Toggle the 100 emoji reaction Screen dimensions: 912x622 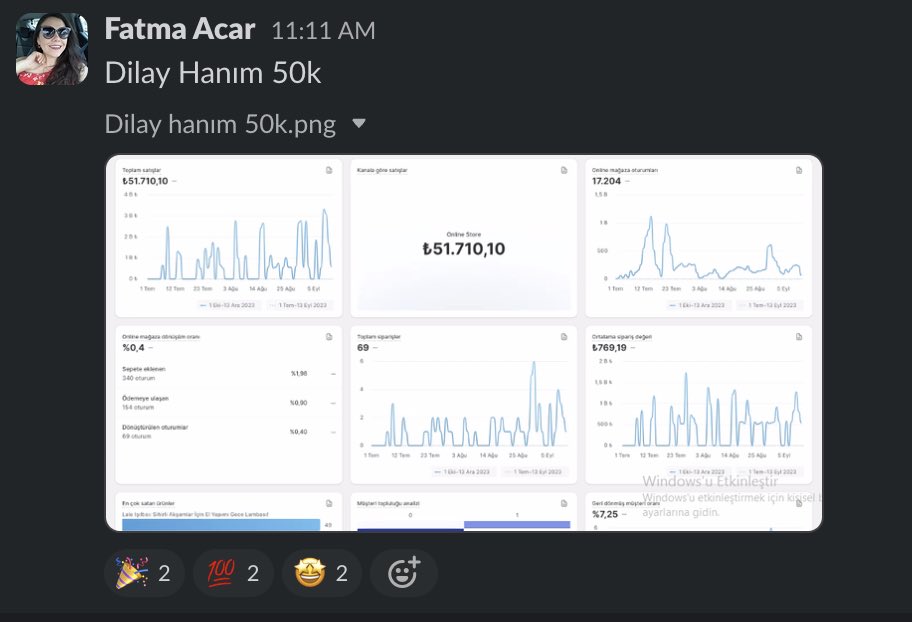pyautogui.click(x=232, y=572)
